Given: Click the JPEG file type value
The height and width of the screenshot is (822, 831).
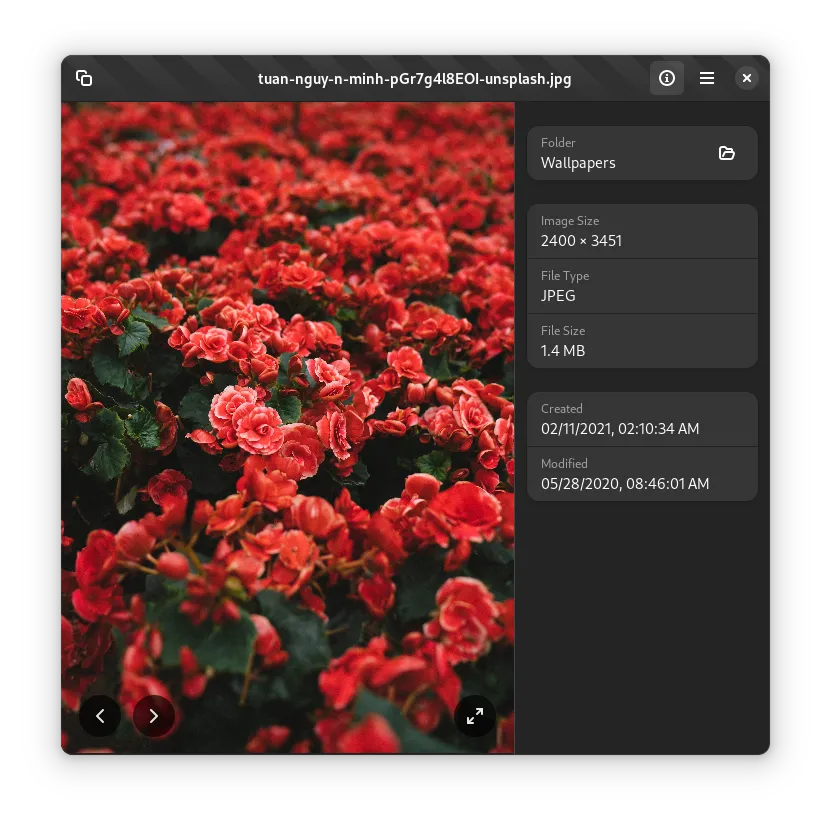Looking at the screenshot, I should point(558,296).
